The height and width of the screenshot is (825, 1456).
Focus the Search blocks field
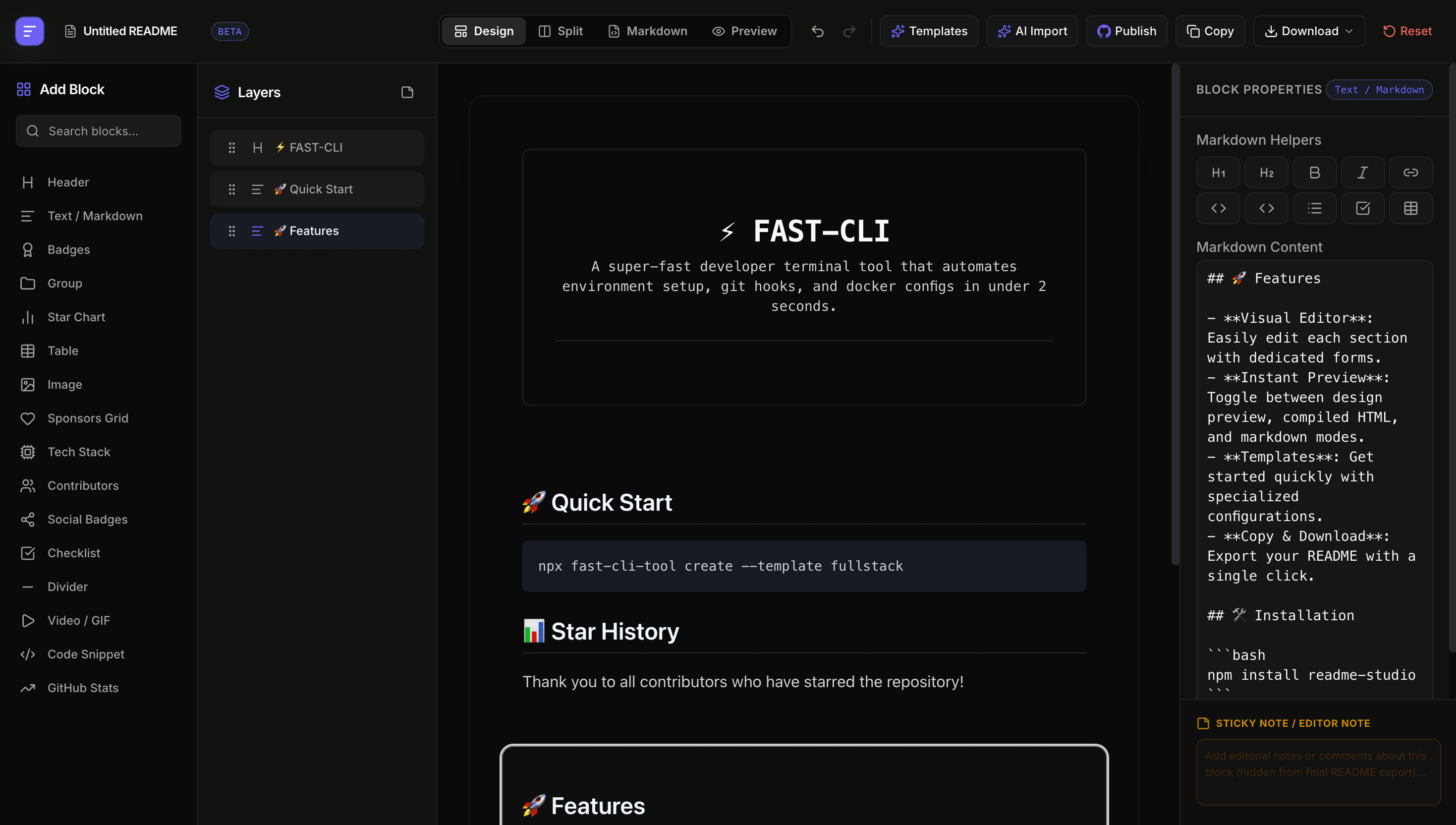click(99, 131)
